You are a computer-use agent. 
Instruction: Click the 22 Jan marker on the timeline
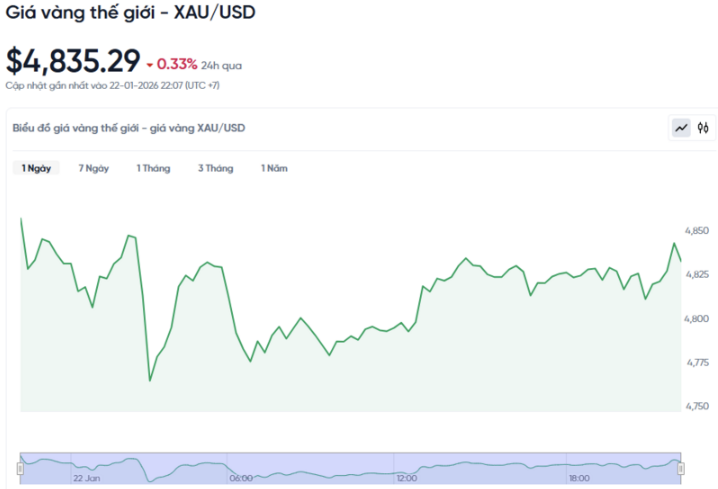click(x=86, y=479)
